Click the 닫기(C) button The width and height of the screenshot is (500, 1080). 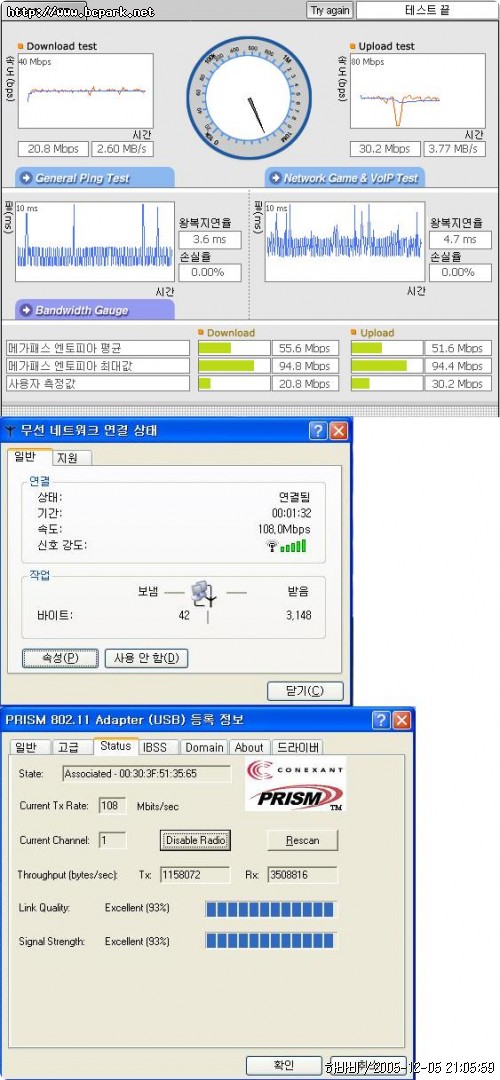coord(304,691)
